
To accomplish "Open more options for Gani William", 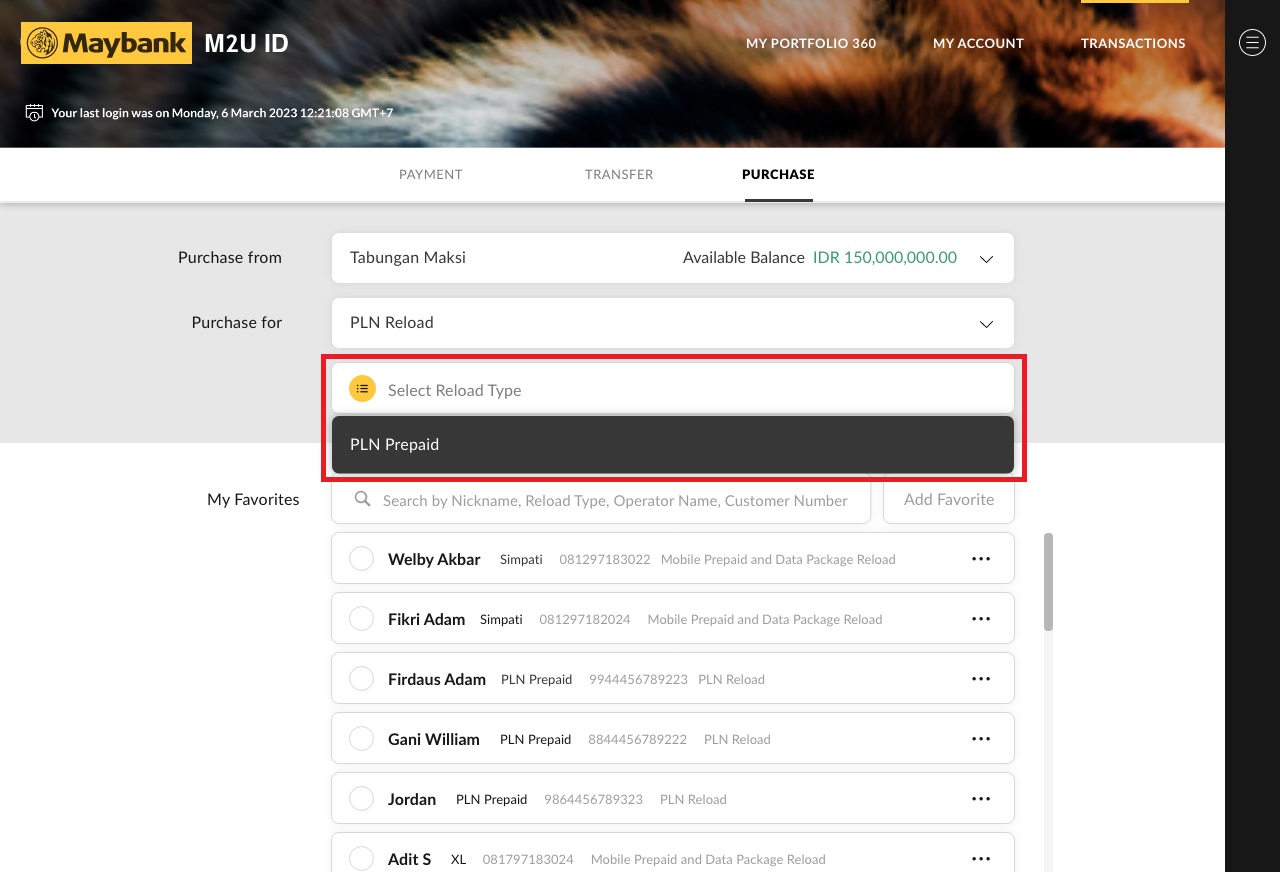I will [981, 739].
